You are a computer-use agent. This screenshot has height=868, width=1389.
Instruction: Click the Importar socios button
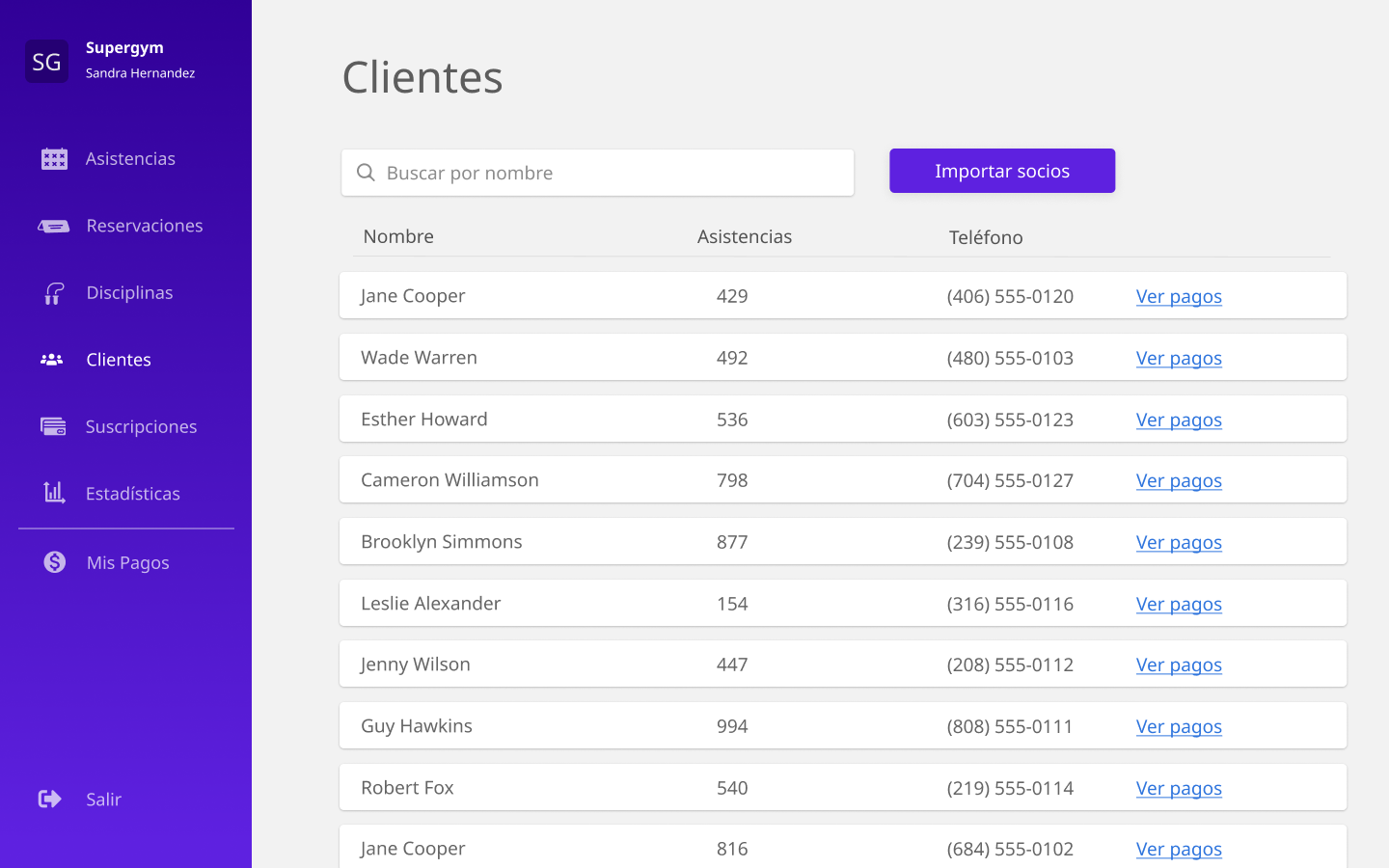coord(1002,171)
